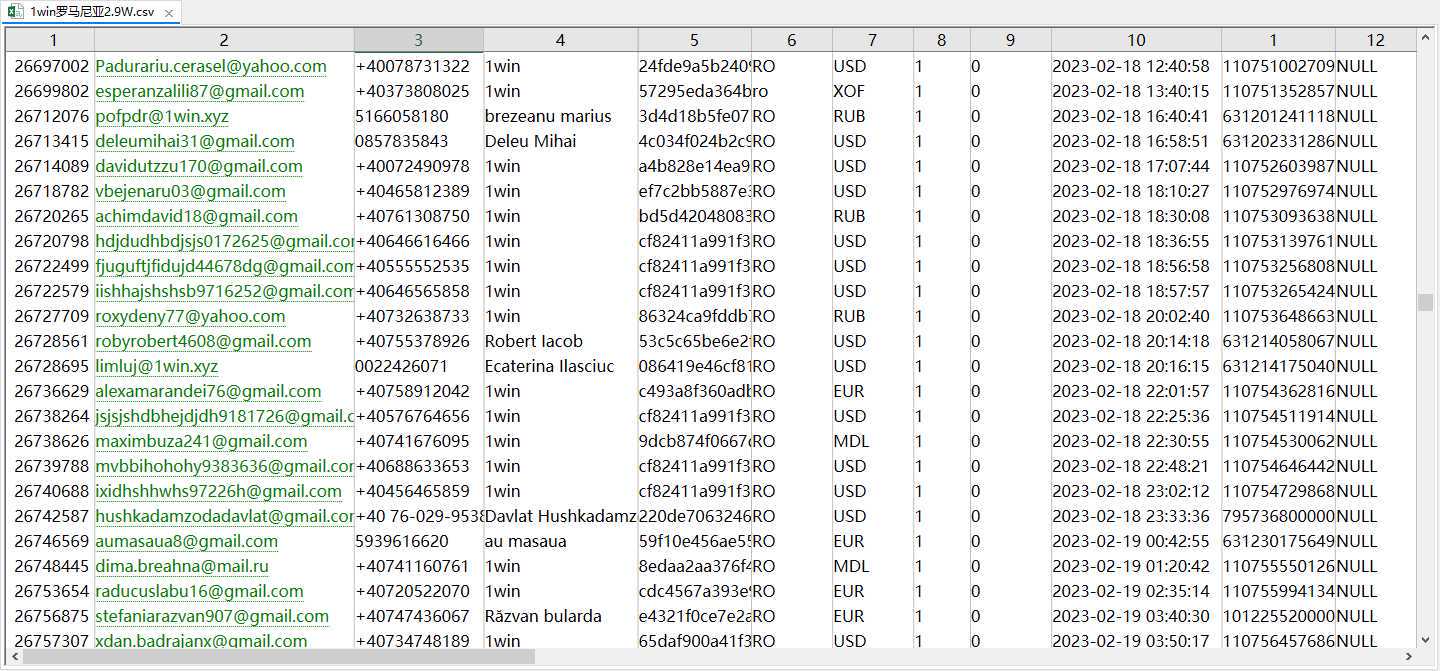
Task: Select column header 2
Action: 224,40
